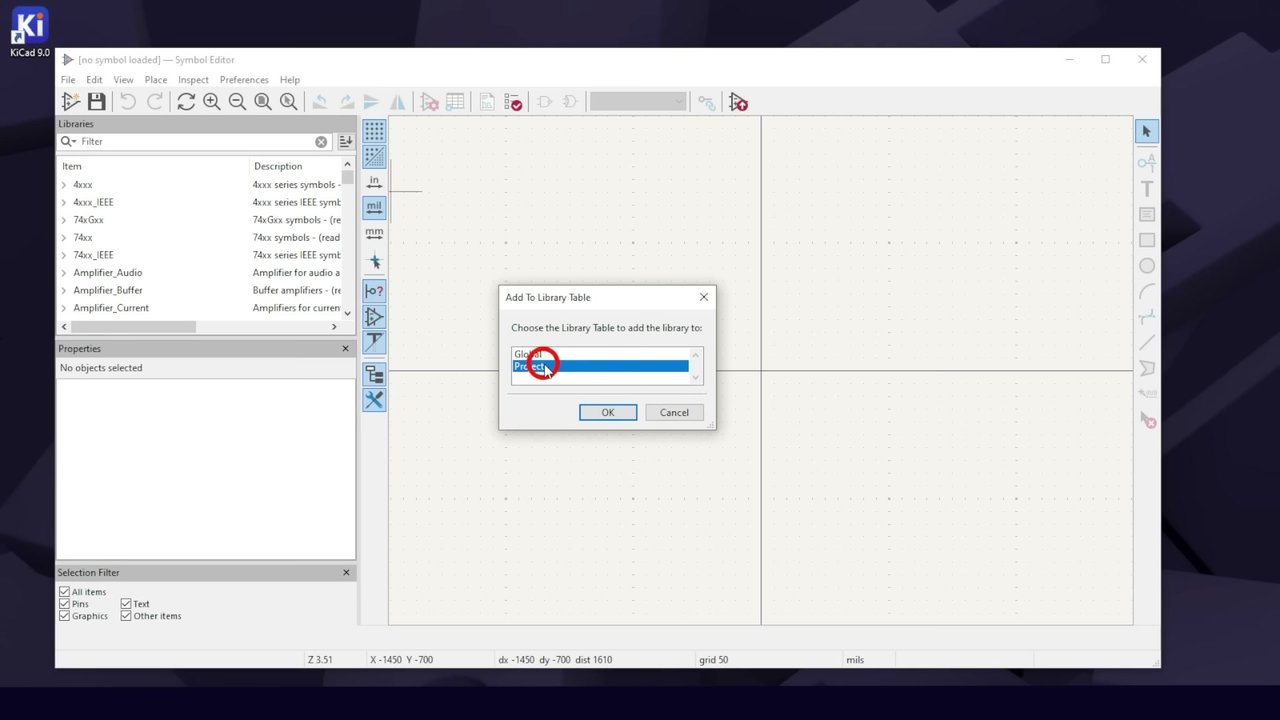Expand the Amplifier_Audio library
The width and height of the screenshot is (1280, 720).
click(64, 273)
